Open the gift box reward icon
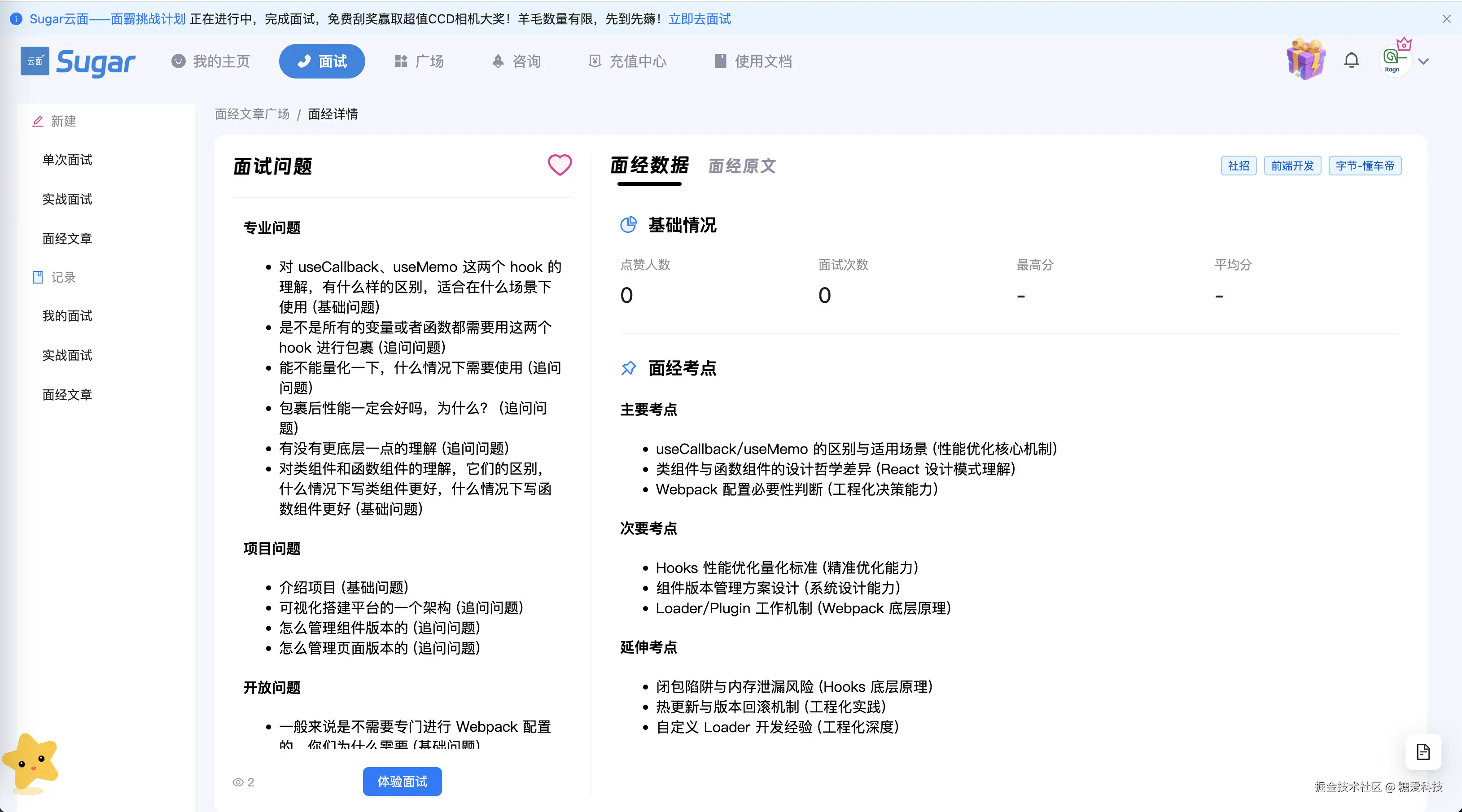The width and height of the screenshot is (1462, 812). [1305, 60]
